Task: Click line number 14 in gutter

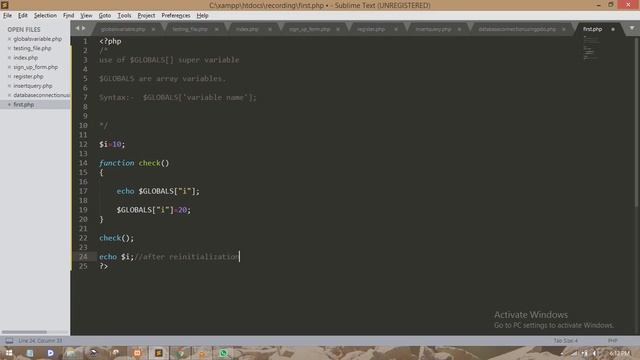Action: coord(83,163)
